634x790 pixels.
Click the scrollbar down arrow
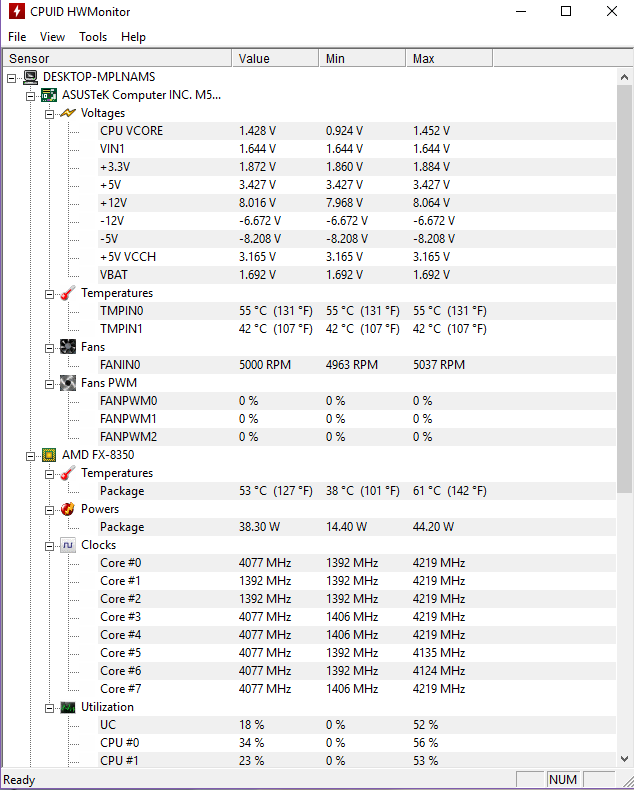tap(624, 759)
